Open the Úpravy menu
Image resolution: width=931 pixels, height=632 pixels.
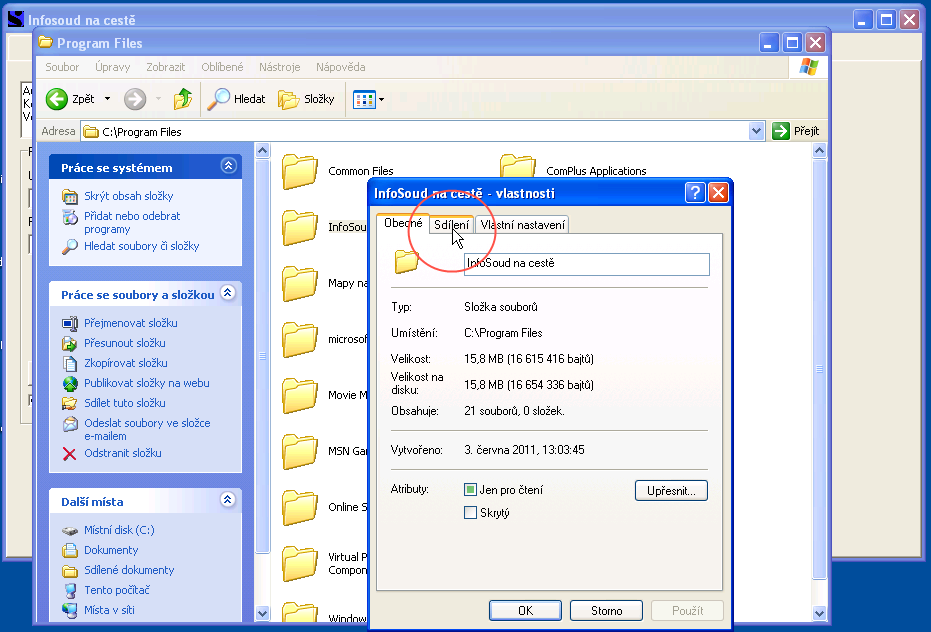tap(113, 67)
